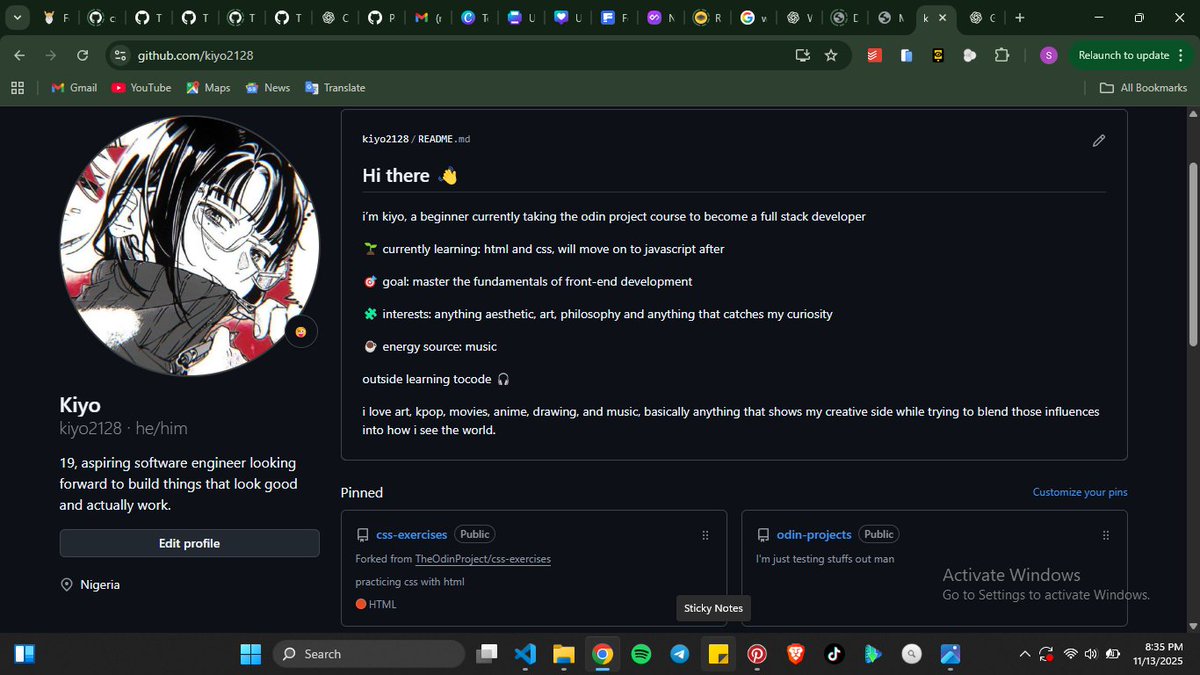
Task: Open the clock and date in taskbar
Action: click(1158, 654)
